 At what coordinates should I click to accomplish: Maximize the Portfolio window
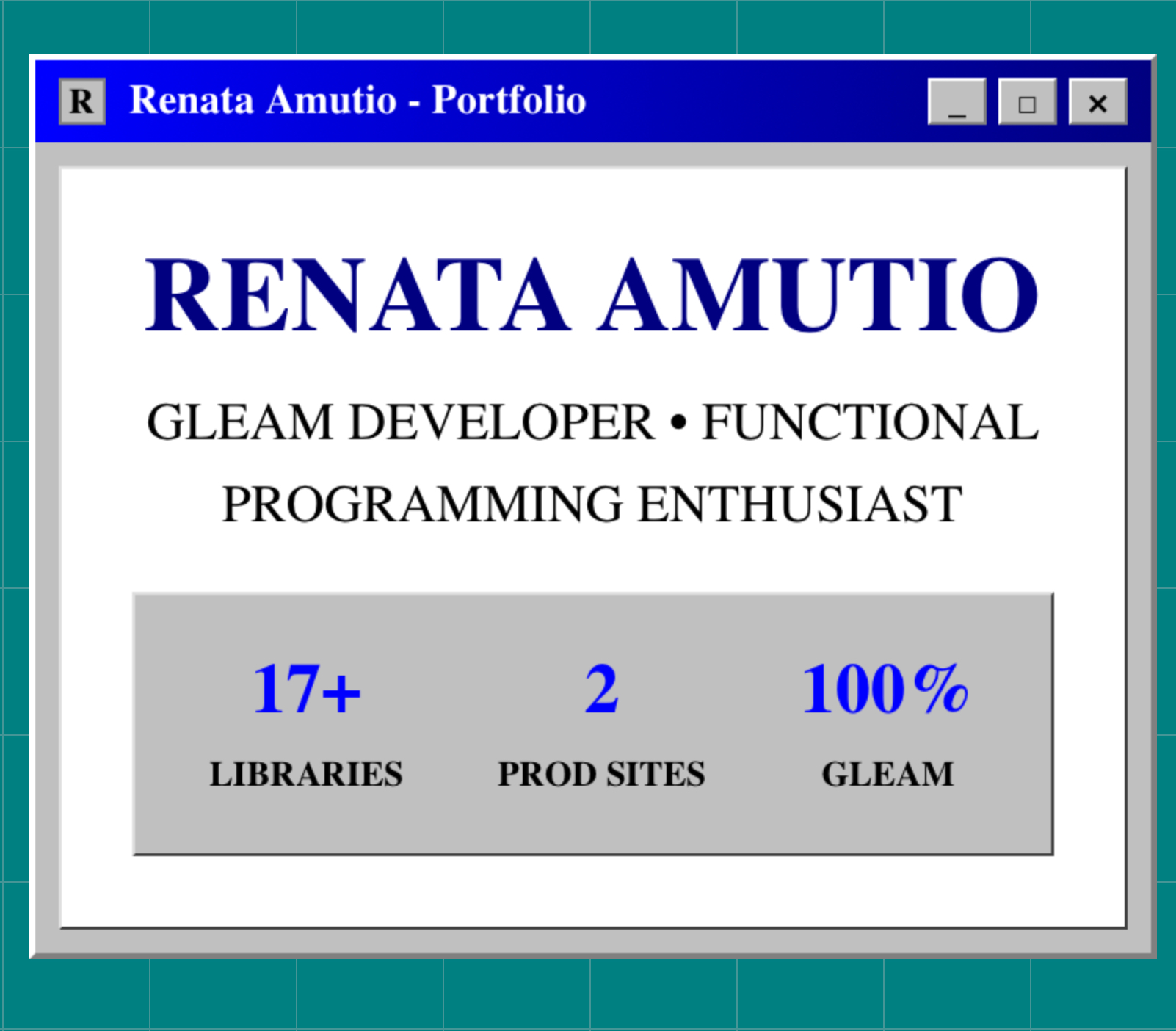pyautogui.click(x=1027, y=101)
